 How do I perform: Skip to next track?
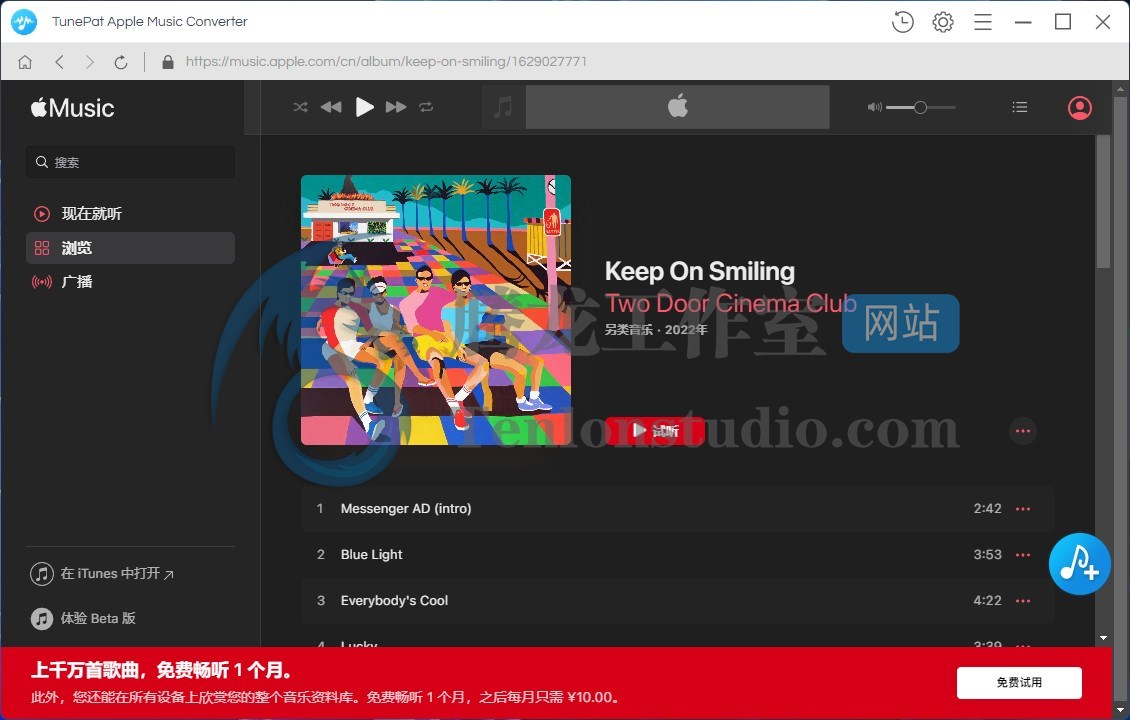click(396, 107)
